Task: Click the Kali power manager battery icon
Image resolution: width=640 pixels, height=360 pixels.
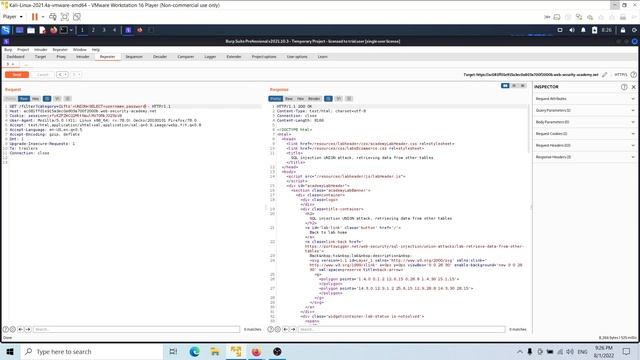Action: [x=595, y=30]
